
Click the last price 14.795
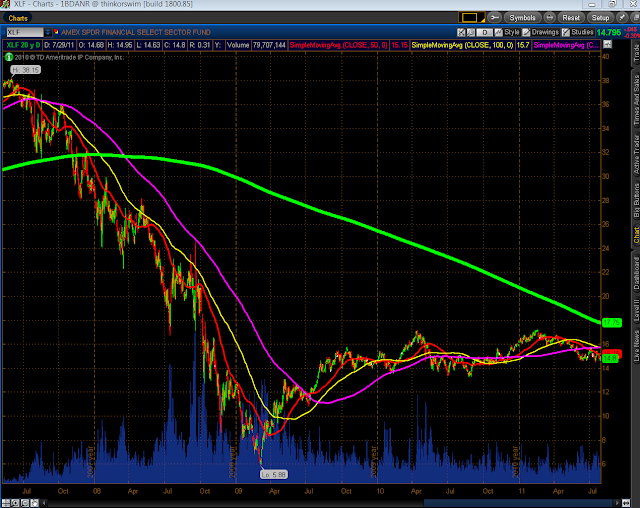tap(608, 32)
